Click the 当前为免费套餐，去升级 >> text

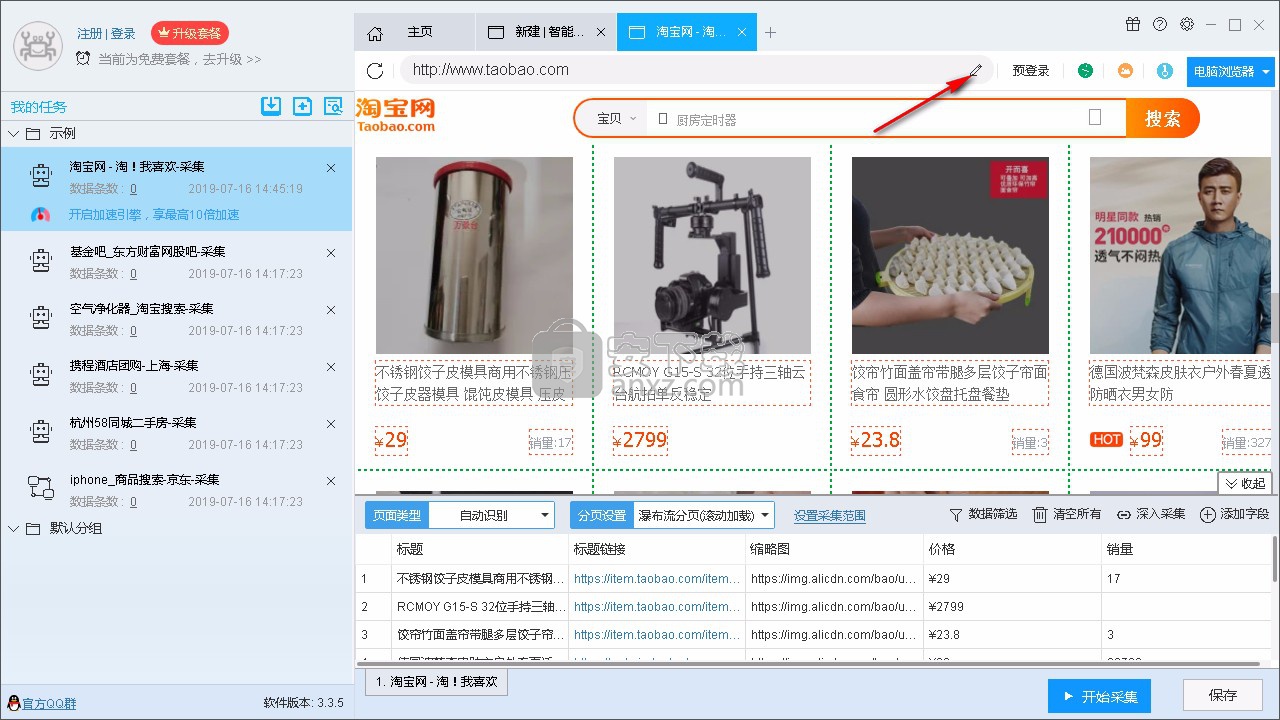tap(179, 59)
